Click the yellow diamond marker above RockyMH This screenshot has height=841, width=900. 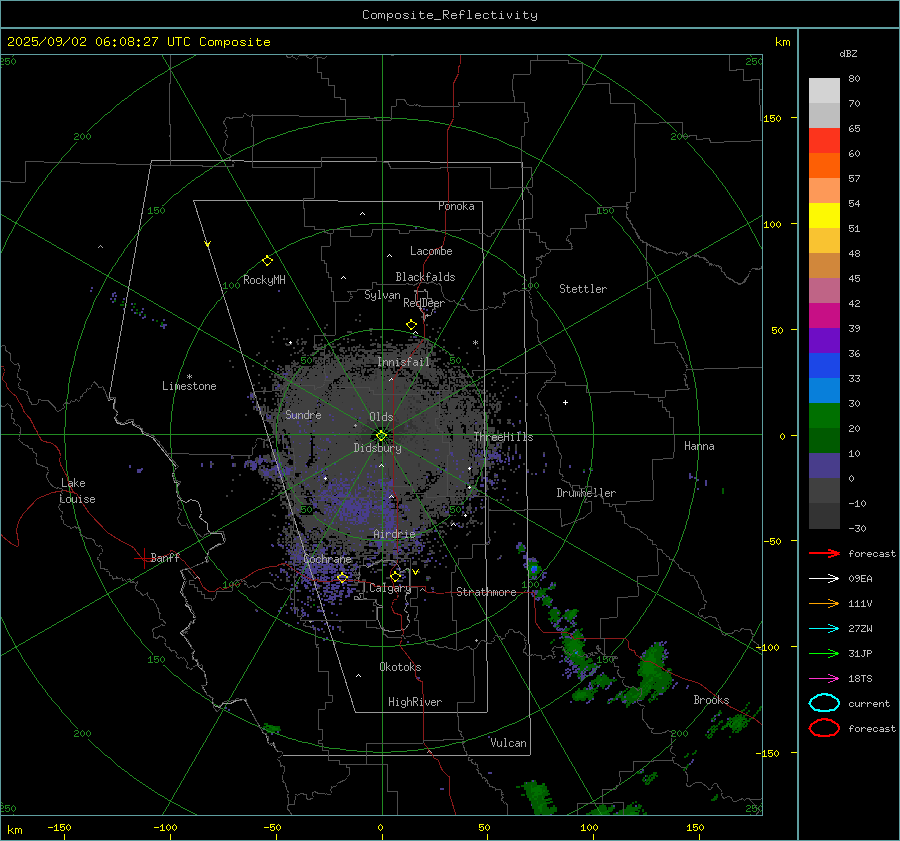click(x=267, y=261)
